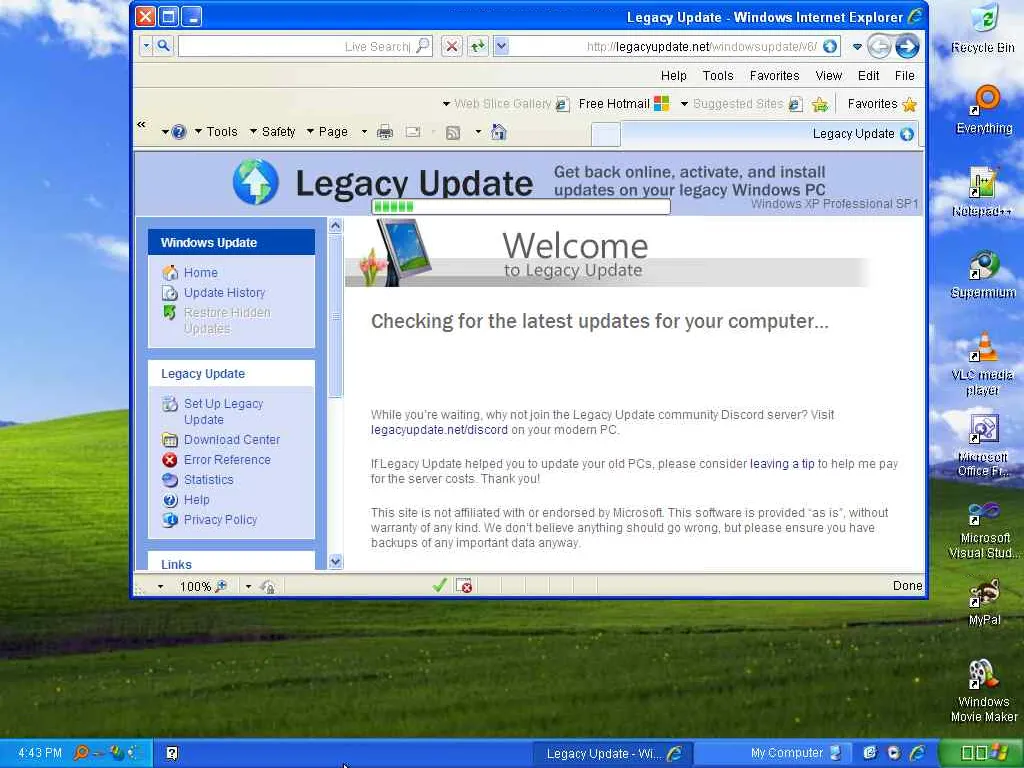
Task: Open the Tools command bar dropdown
Action: [x=216, y=132]
